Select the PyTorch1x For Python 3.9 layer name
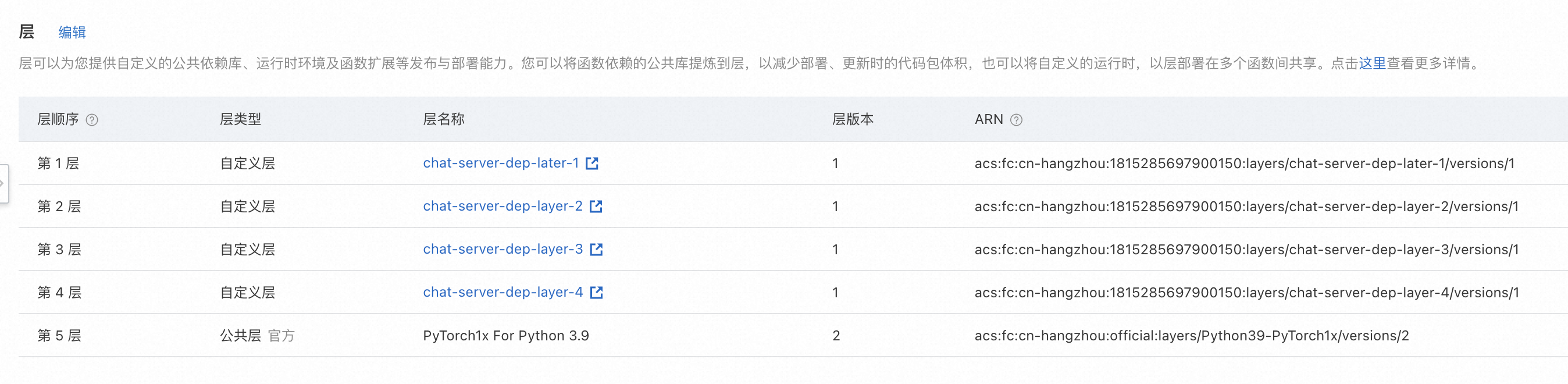Viewport: 1568px width, 384px height. [506, 336]
